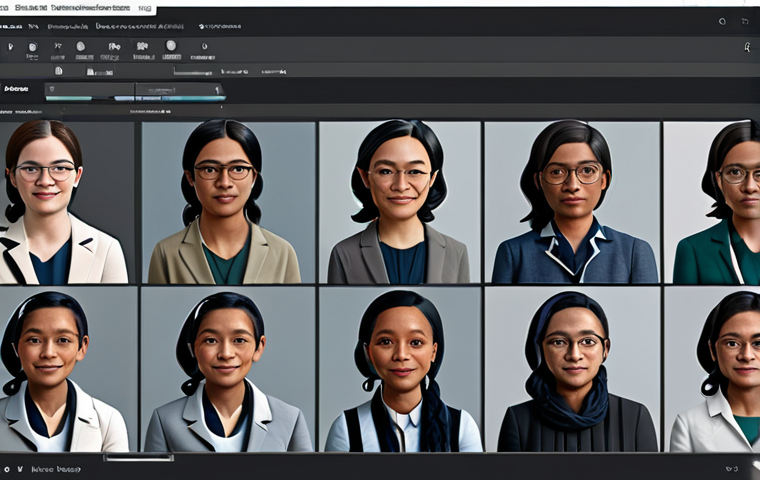Select the second bottom-row portrait in grey blazer
Viewport: 760px width, 480px height.
coord(228,369)
